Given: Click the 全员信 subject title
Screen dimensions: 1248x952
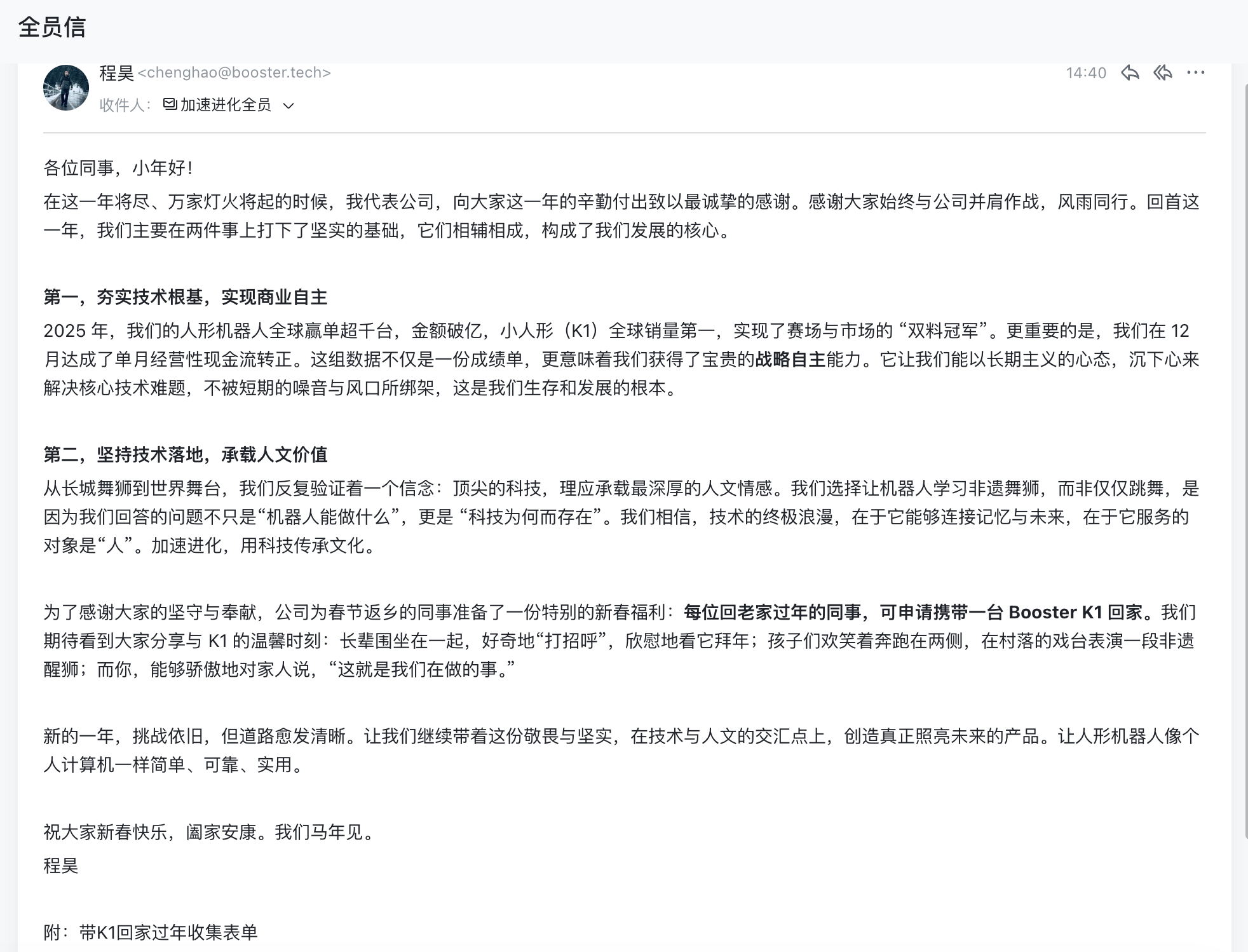Looking at the screenshot, I should tap(52, 27).
